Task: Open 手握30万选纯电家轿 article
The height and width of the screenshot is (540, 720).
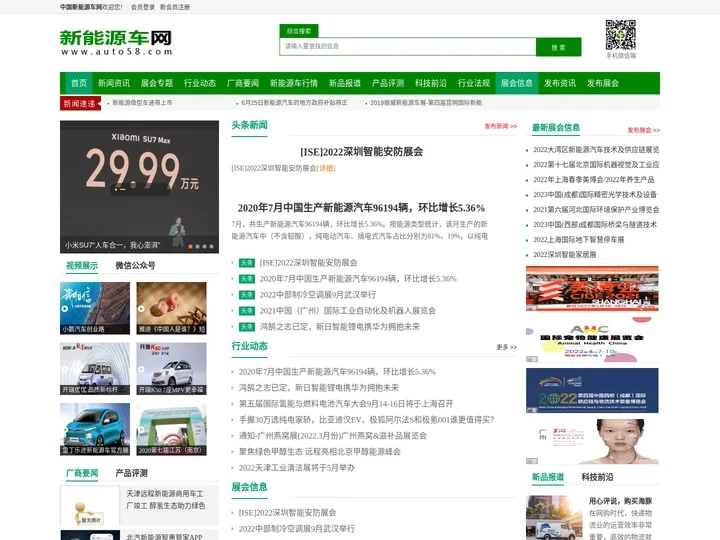Action: click(366, 420)
